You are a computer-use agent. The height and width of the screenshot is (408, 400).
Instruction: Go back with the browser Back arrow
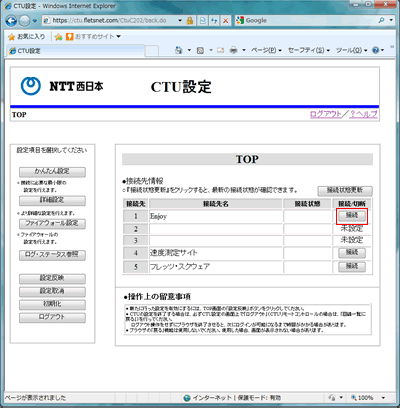pos(11,21)
